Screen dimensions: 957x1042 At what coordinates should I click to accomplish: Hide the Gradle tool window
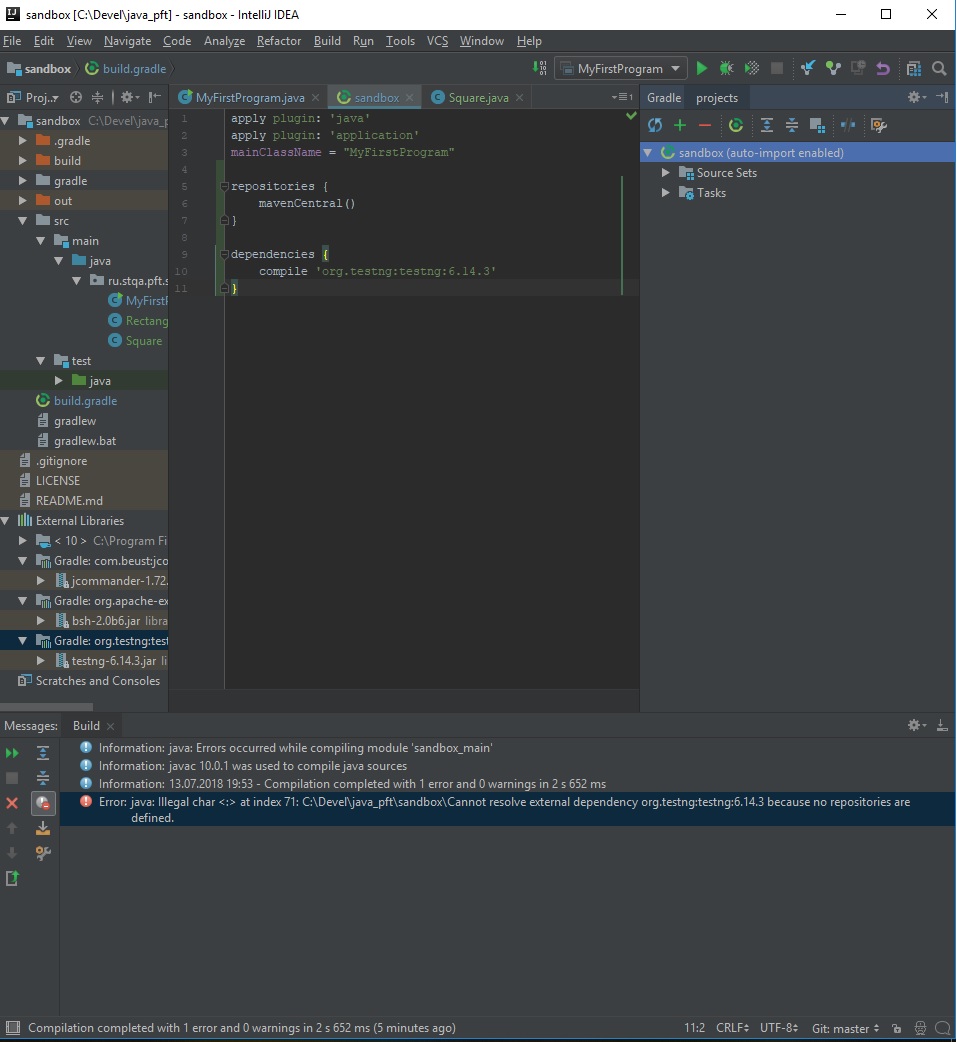942,97
